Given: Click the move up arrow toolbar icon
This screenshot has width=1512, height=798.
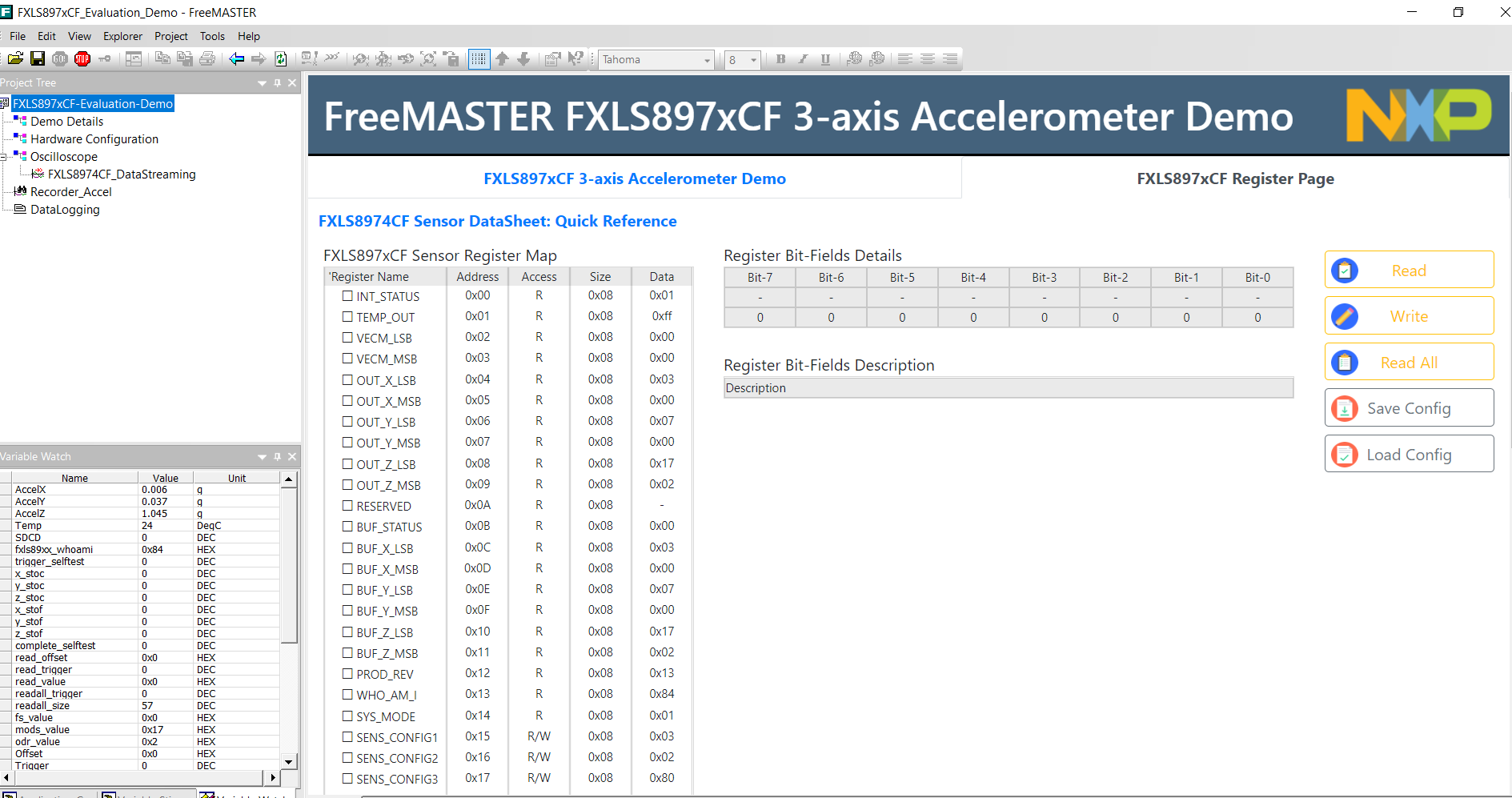Looking at the screenshot, I should click(x=502, y=58).
